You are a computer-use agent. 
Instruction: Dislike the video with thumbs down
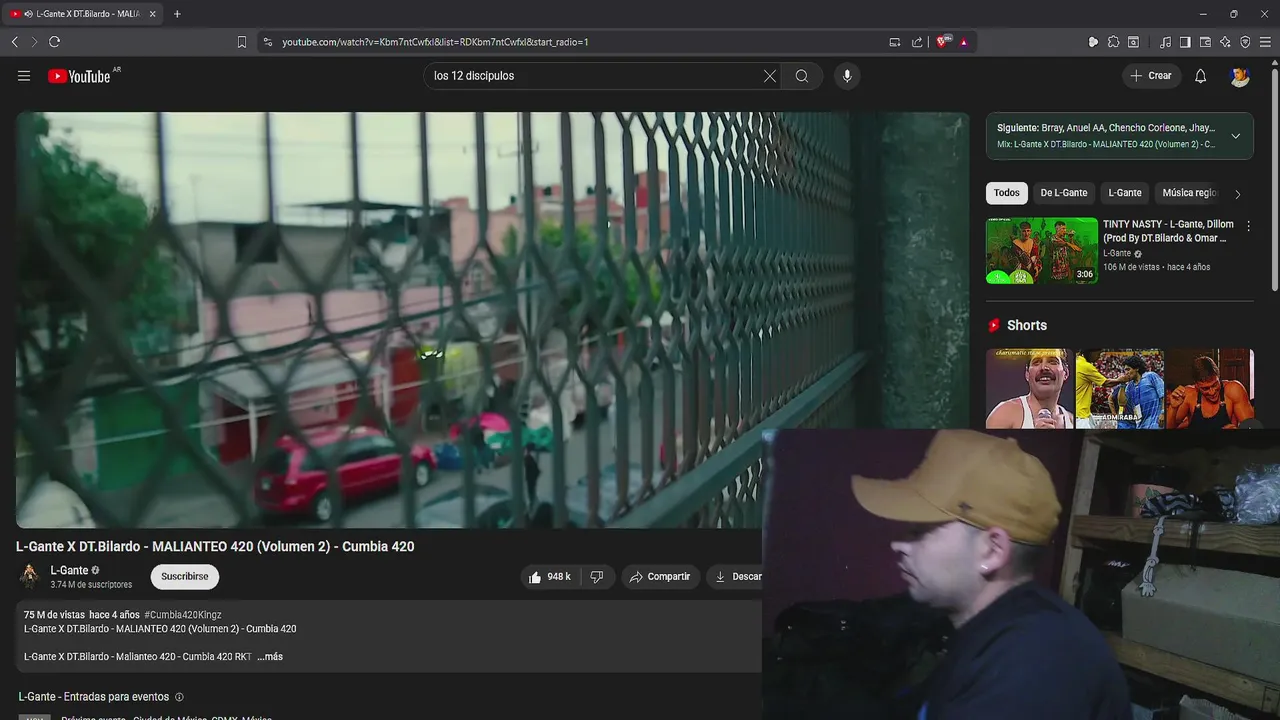(x=597, y=577)
